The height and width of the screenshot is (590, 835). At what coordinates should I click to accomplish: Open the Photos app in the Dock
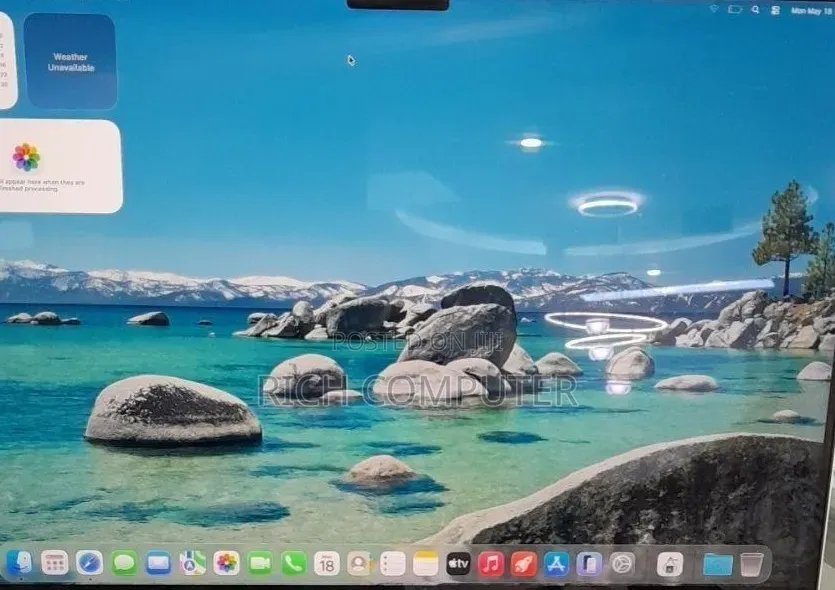(226, 563)
